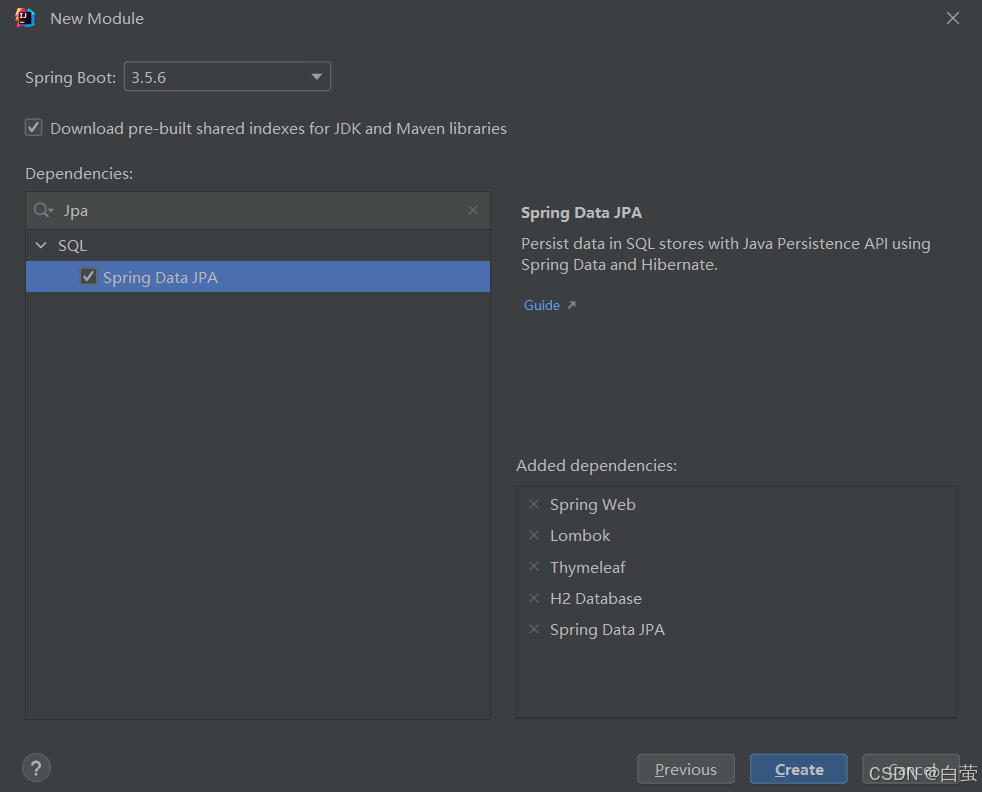
Task: Click the SQL category label
Action: [73, 245]
